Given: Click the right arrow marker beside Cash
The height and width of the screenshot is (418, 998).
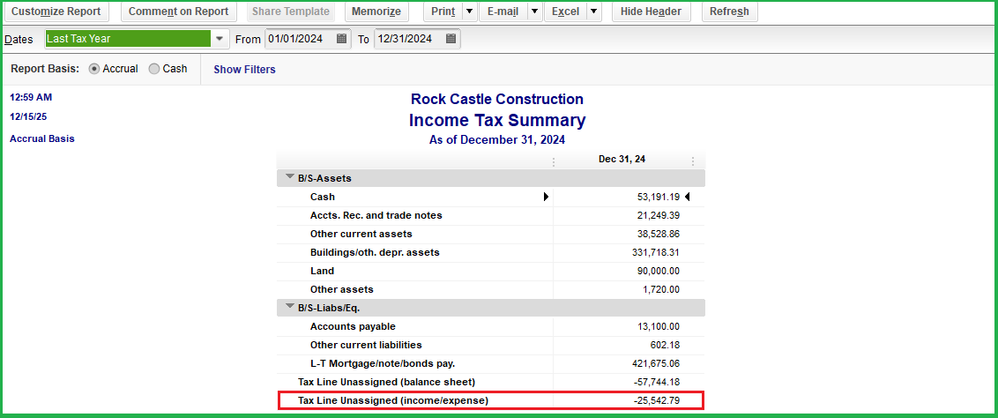Looking at the screenshot, I should coord(546,197).
